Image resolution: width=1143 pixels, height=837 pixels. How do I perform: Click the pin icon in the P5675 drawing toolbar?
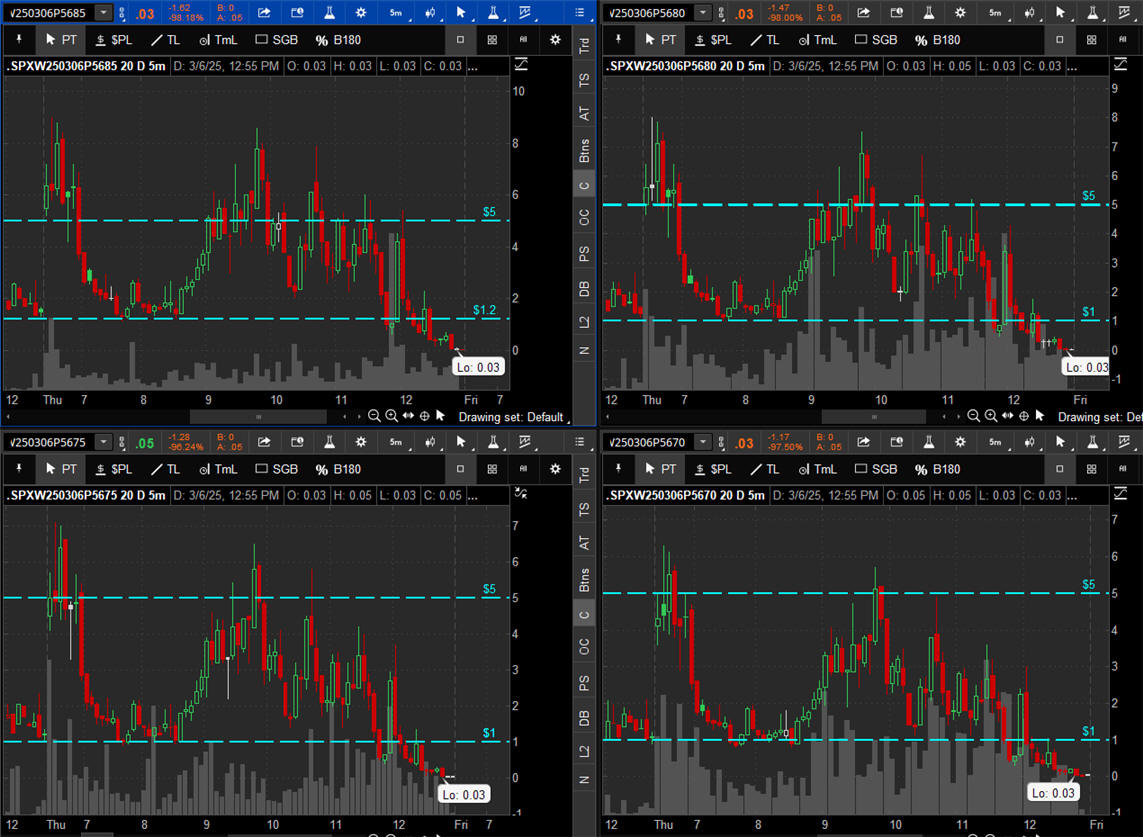[17, 469]
